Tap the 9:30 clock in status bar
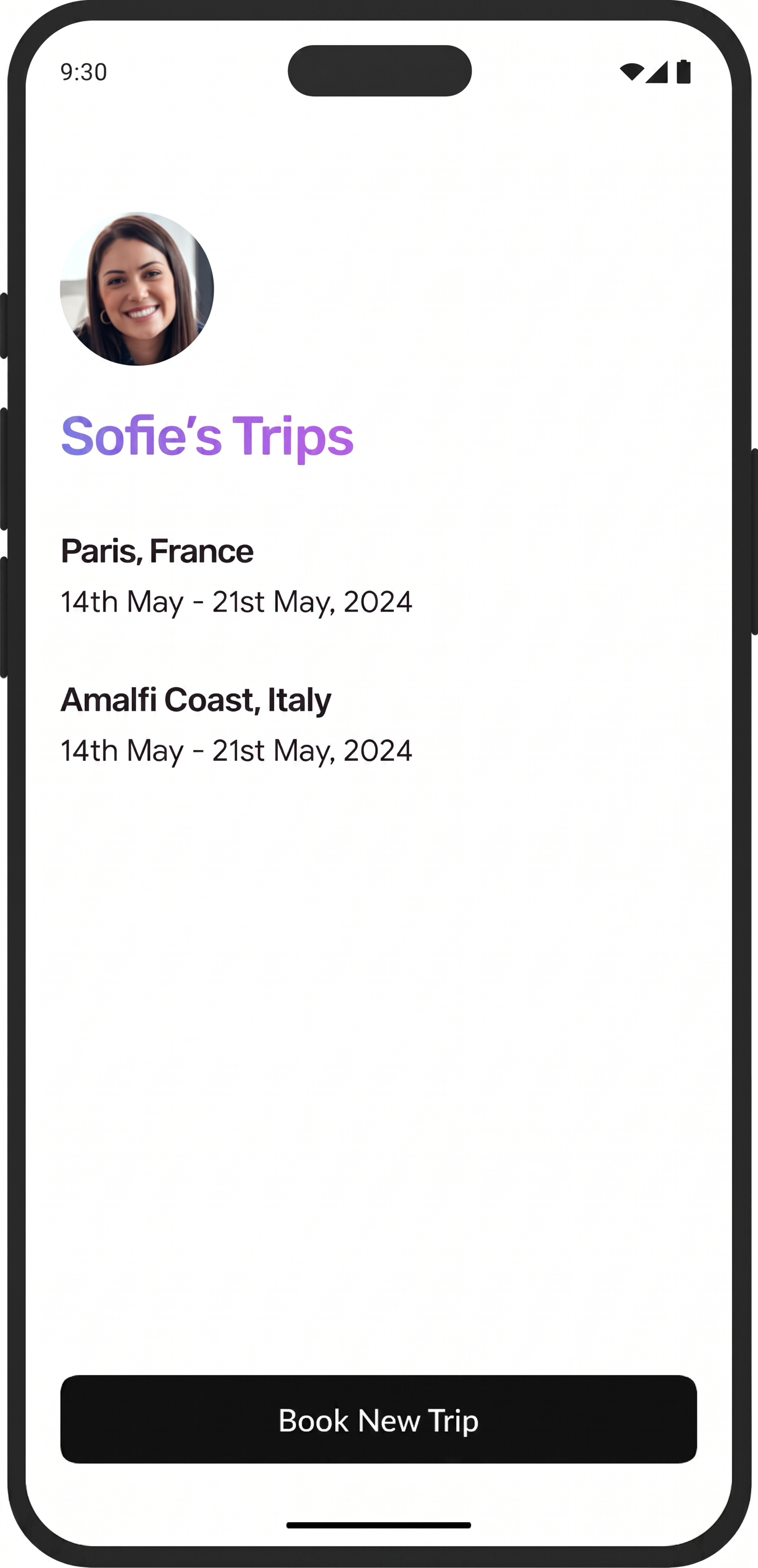Image resolution: width=758 pixels, height=1568 pixels. 83,72
